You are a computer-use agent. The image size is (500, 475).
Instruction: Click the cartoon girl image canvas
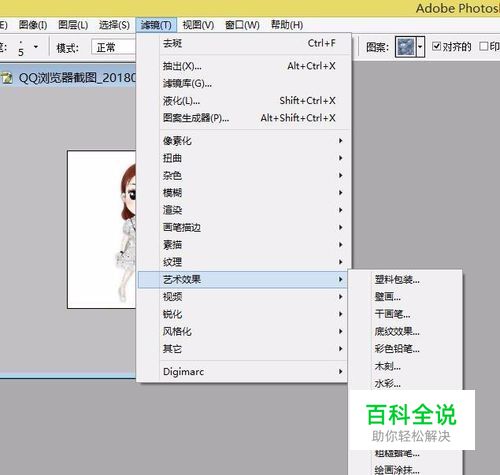click(102, 229)
